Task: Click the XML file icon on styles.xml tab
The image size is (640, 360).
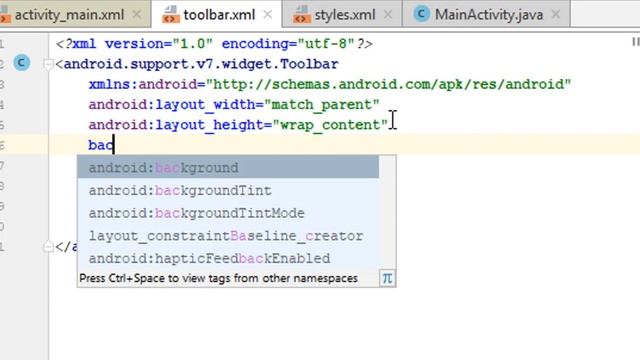Action: [x=302, y=15]
